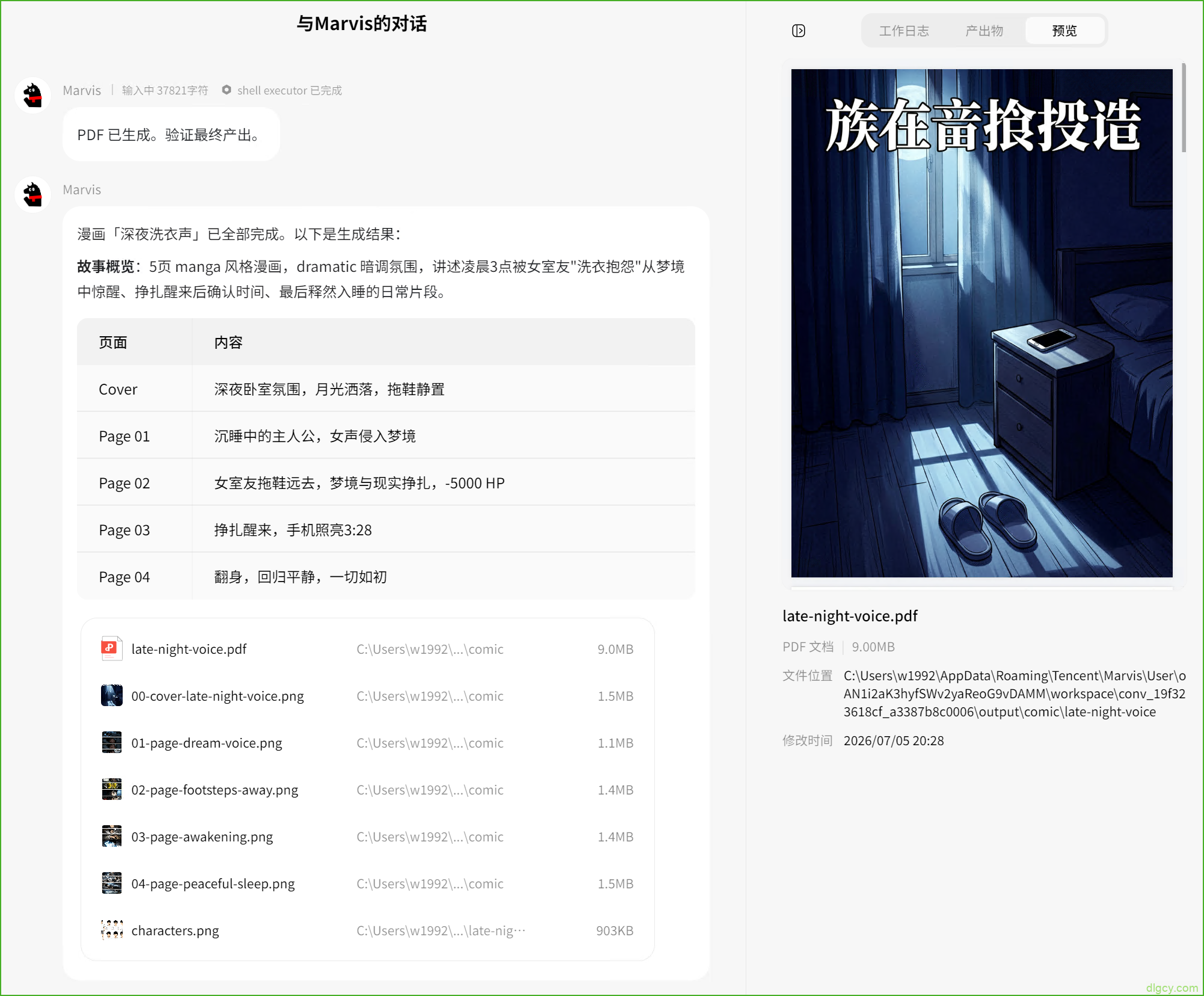Click Marvis avatar beside the comic summary reply
The height and width of the screenshot is (996, 1204).
click(32, 194)
